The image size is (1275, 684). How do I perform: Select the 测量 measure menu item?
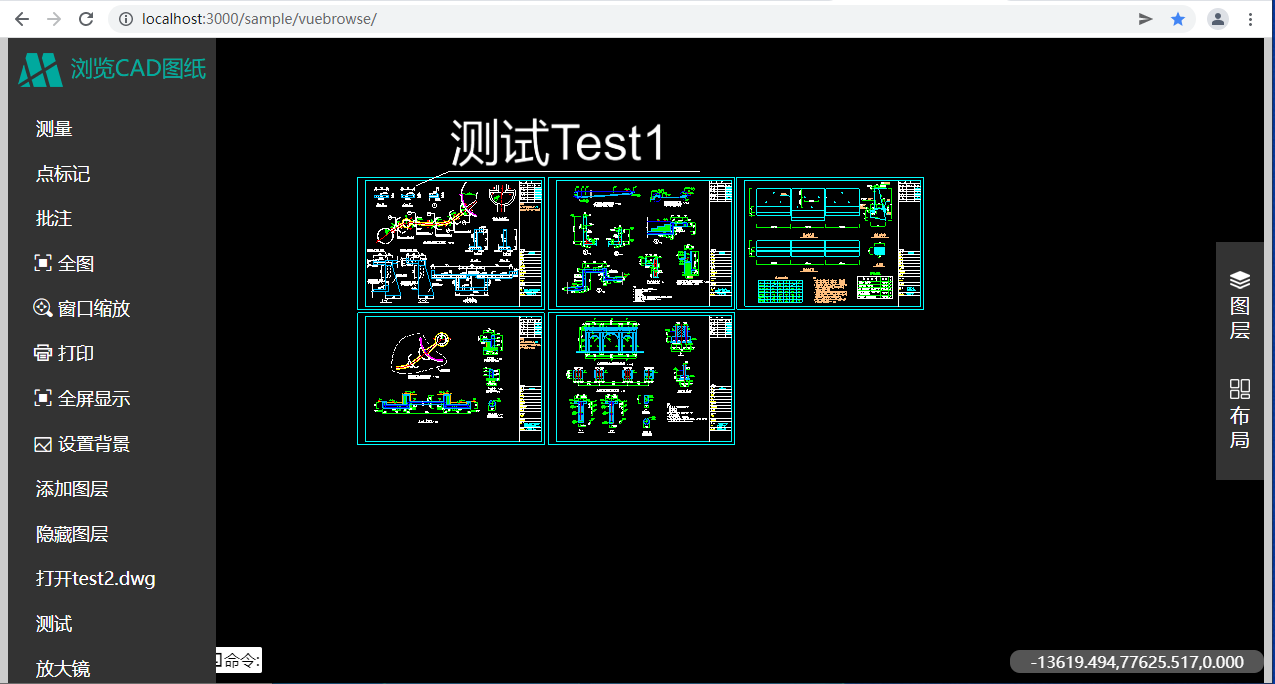pos(54,129)
